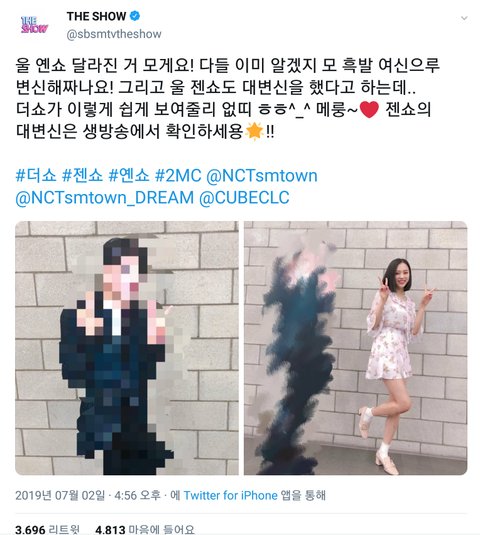
Task: Open the #더쇼 hashtag
Action: 36,175
